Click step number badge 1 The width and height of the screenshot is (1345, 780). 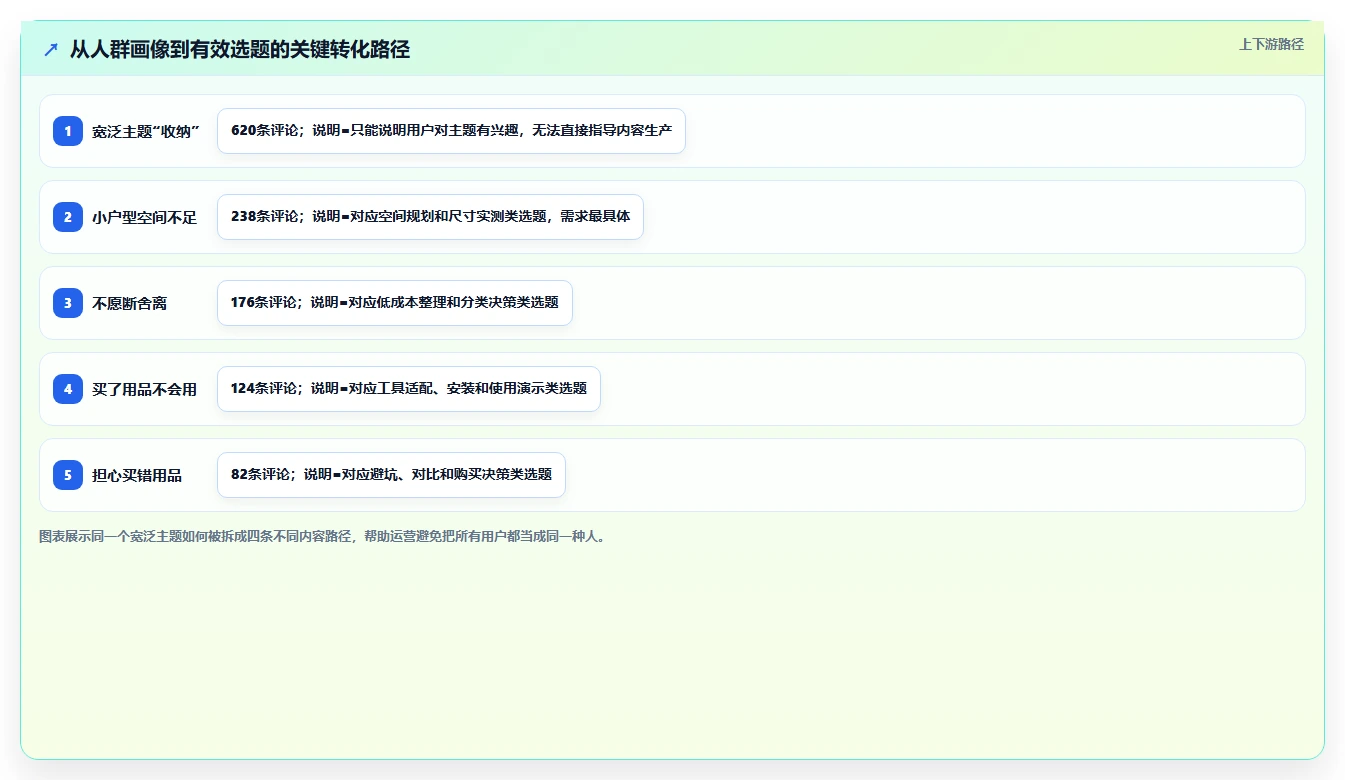[x=68, y=131]
